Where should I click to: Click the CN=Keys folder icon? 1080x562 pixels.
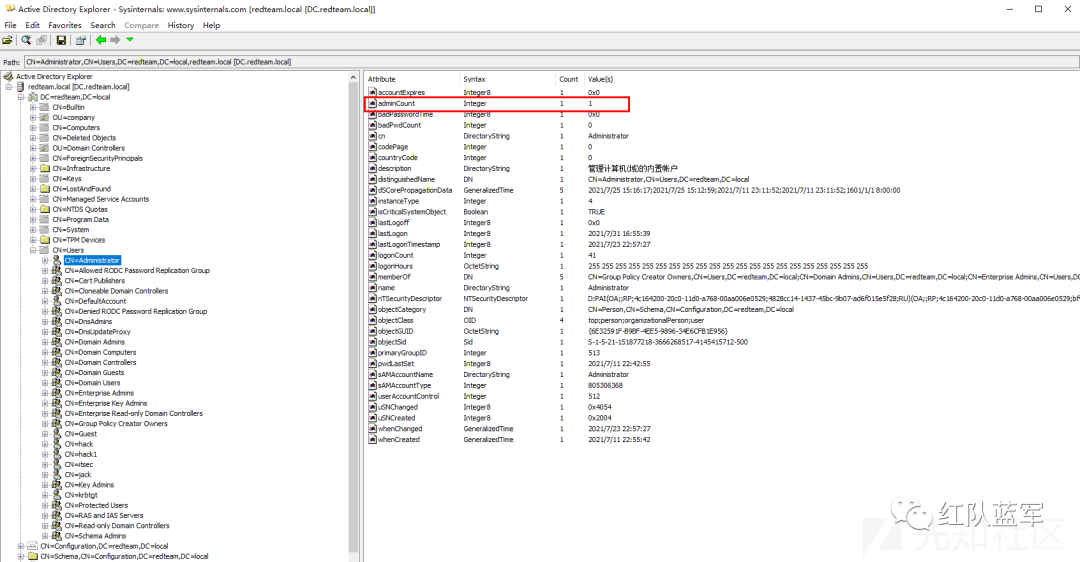coord(45,178)
